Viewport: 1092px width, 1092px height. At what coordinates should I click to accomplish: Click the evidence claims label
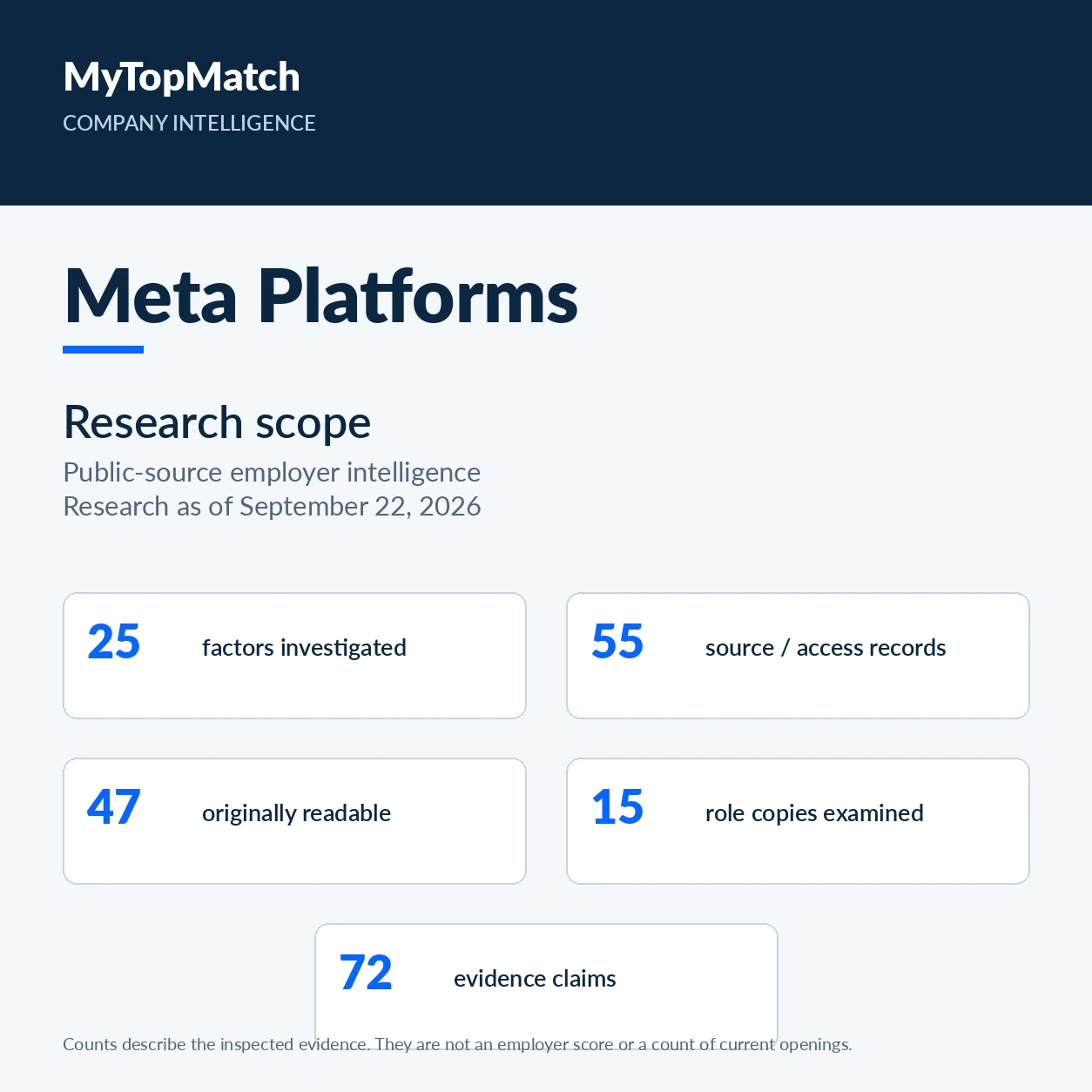point(535,979)
